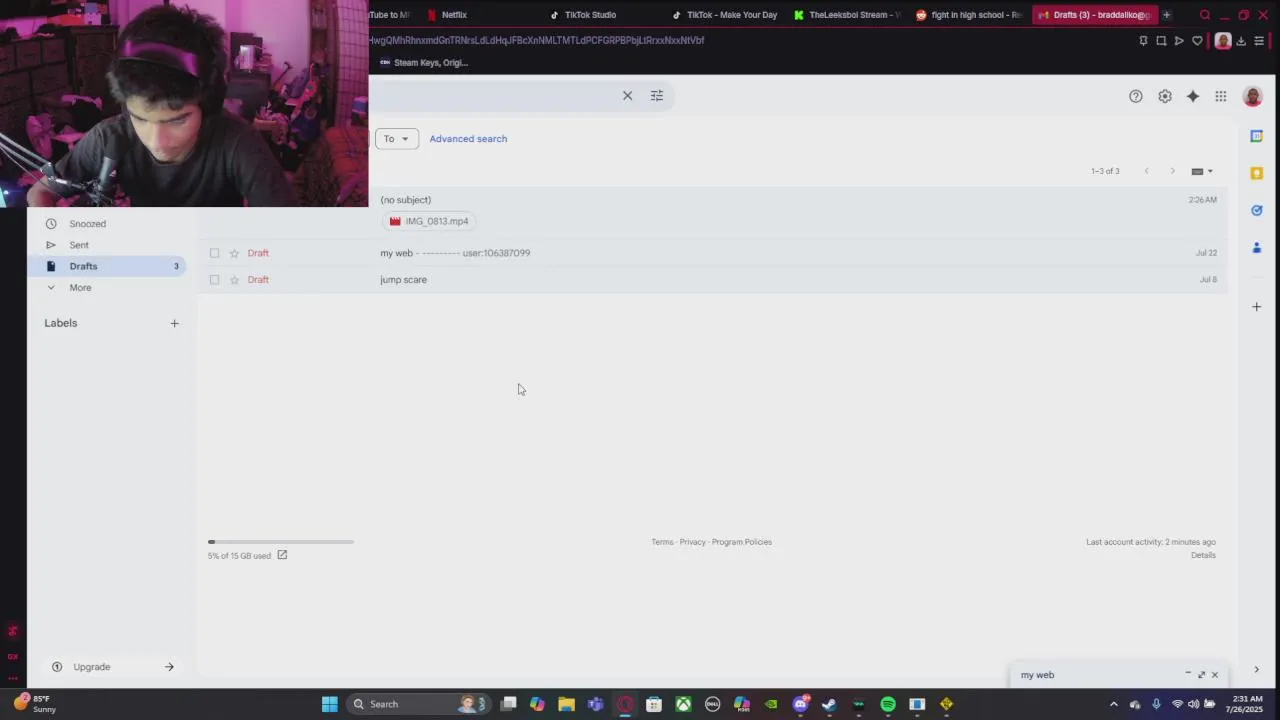Open browser tab search magnifier
Image resolution: width=1280 pixels, height=720 pixels.
click(x=1205, y=15)
